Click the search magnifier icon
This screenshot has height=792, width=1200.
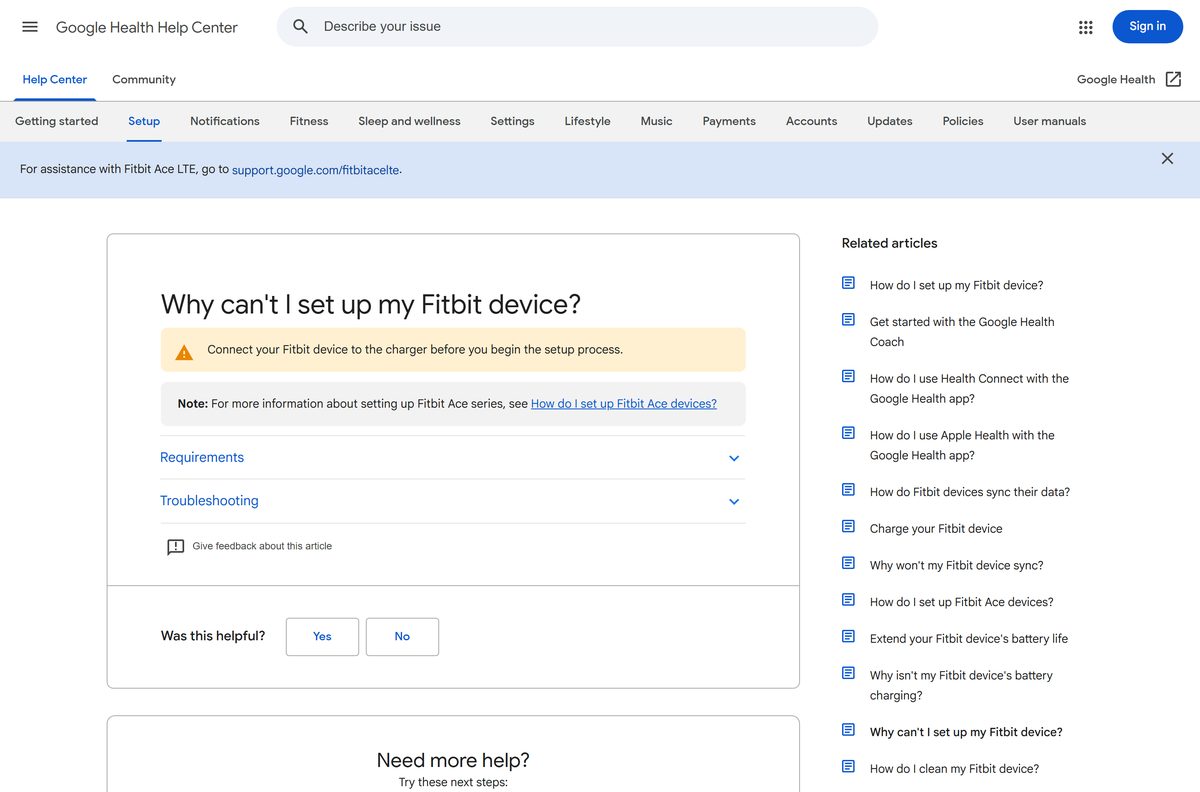[x=300, y=27]
